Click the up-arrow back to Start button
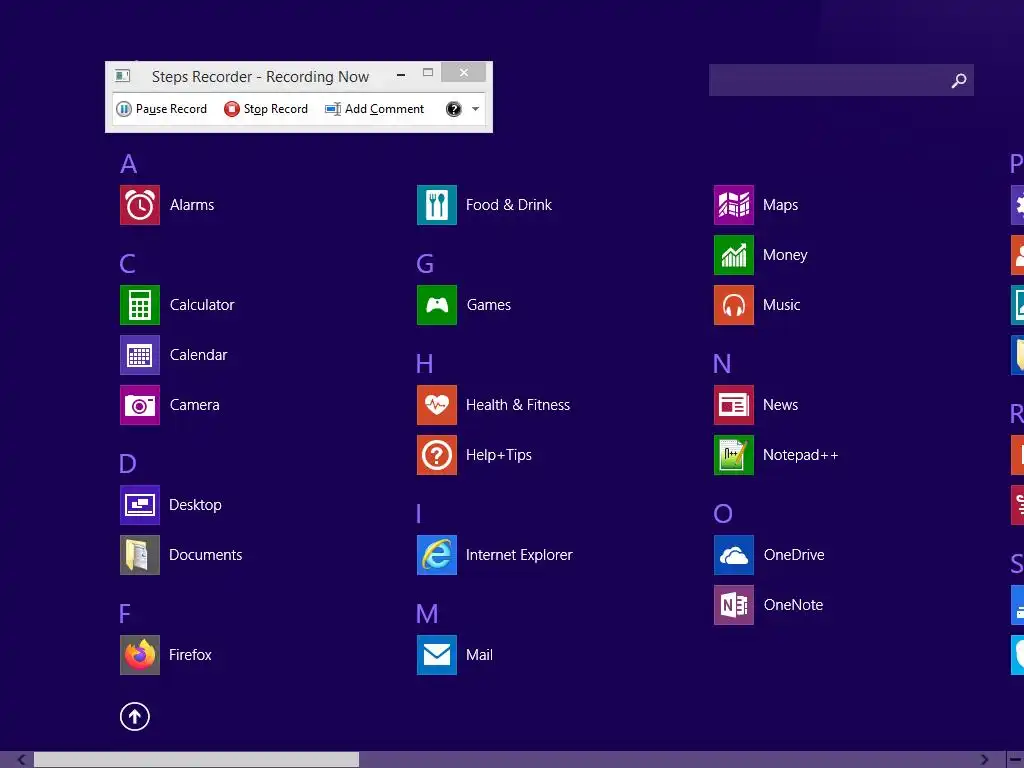Viewport: 1024px width, 768px height. click(x=135, y=716)
